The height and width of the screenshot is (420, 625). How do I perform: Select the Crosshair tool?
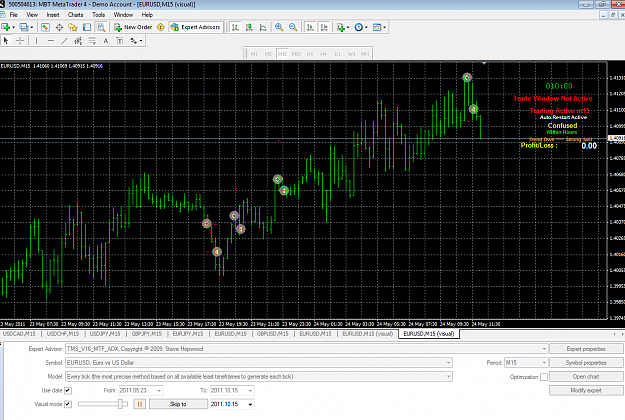(20, 41)
